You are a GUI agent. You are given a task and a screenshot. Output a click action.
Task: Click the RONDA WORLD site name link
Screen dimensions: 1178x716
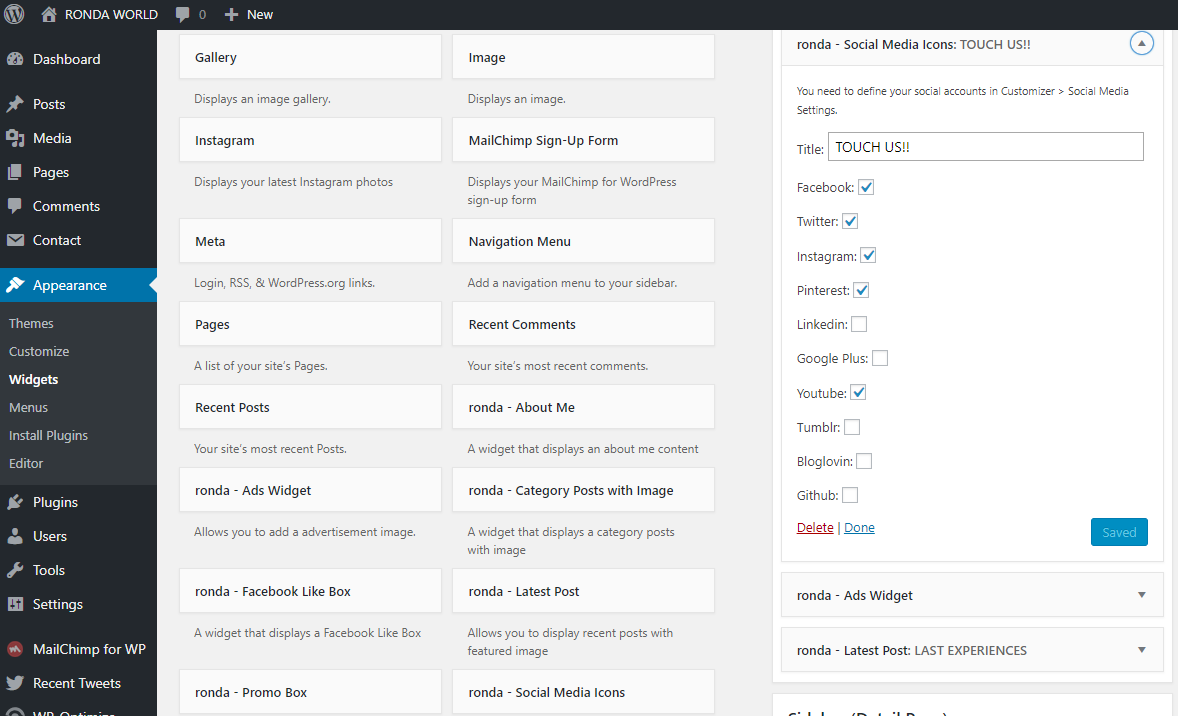(x=111, y=14)
